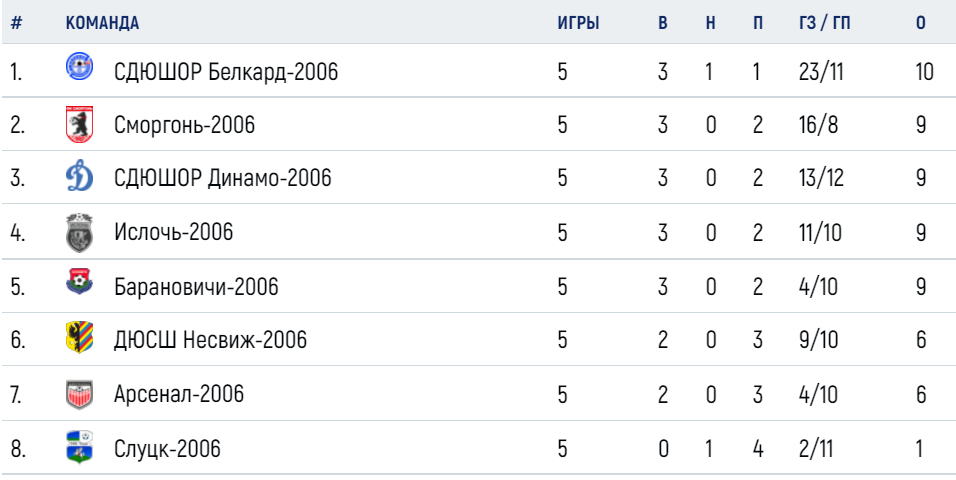Click the ДЮСШ Несвиж-2006 yellow crest
Viewport: 956px width, 480px height.
tap(79, 338)
